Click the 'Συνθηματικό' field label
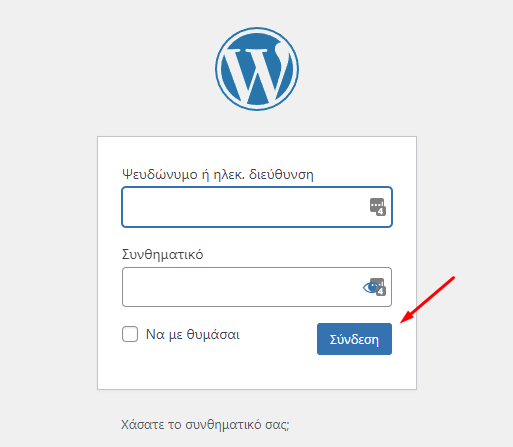Screen dimensions: 513x447 162,255
